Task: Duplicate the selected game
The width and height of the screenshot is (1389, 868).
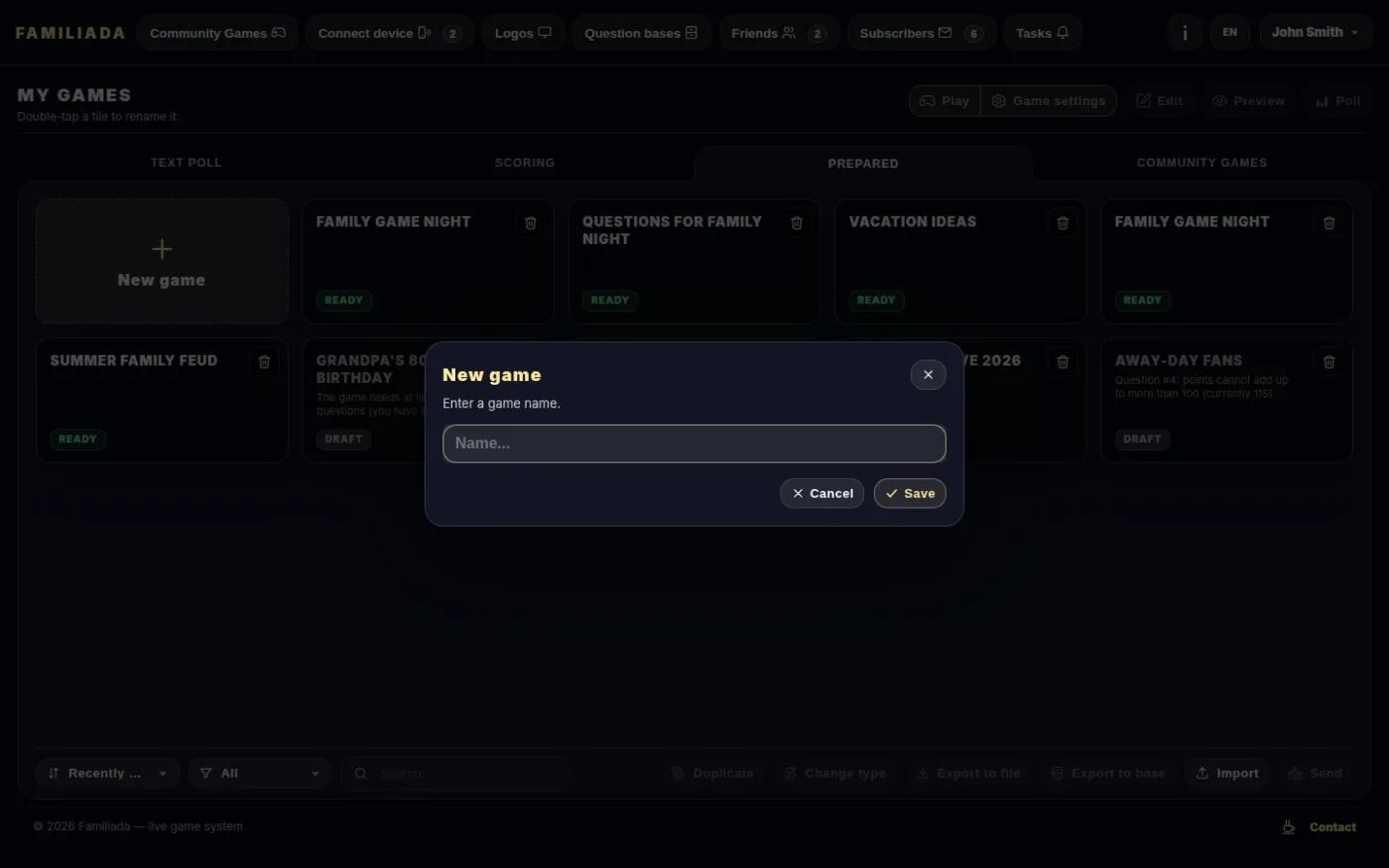Action: pos(712,773)
